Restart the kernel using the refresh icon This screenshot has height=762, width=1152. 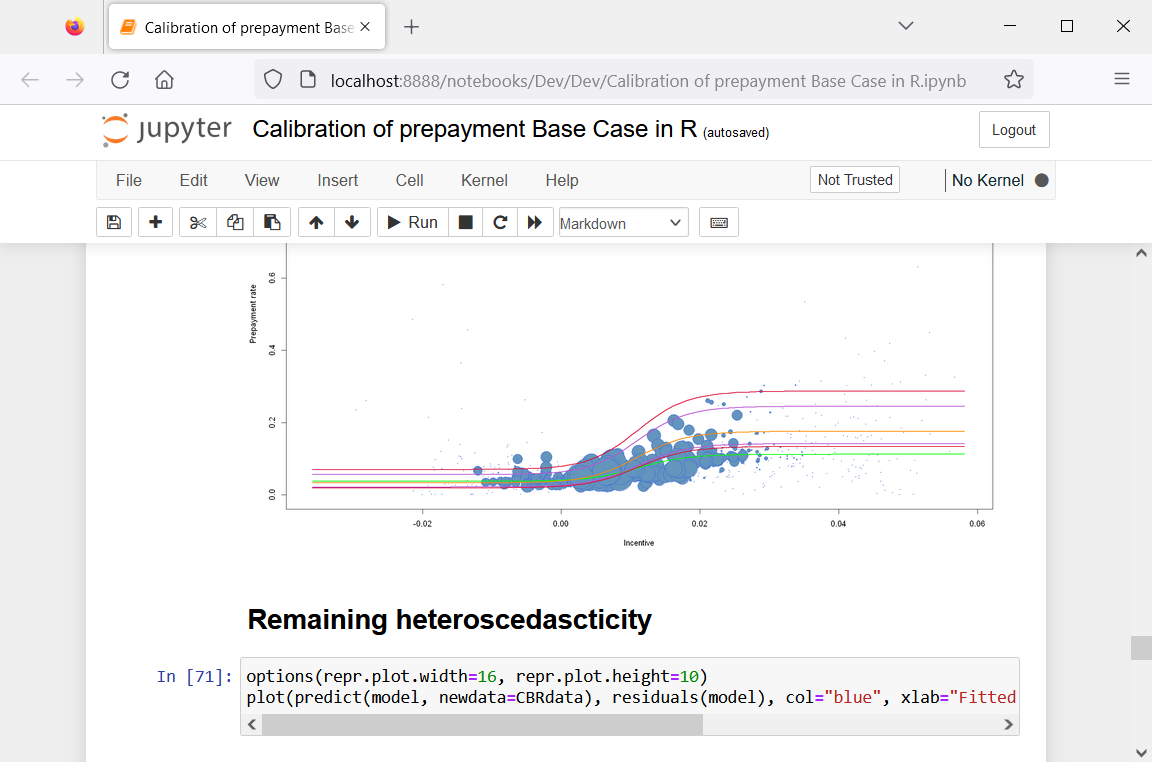point(500,221)
